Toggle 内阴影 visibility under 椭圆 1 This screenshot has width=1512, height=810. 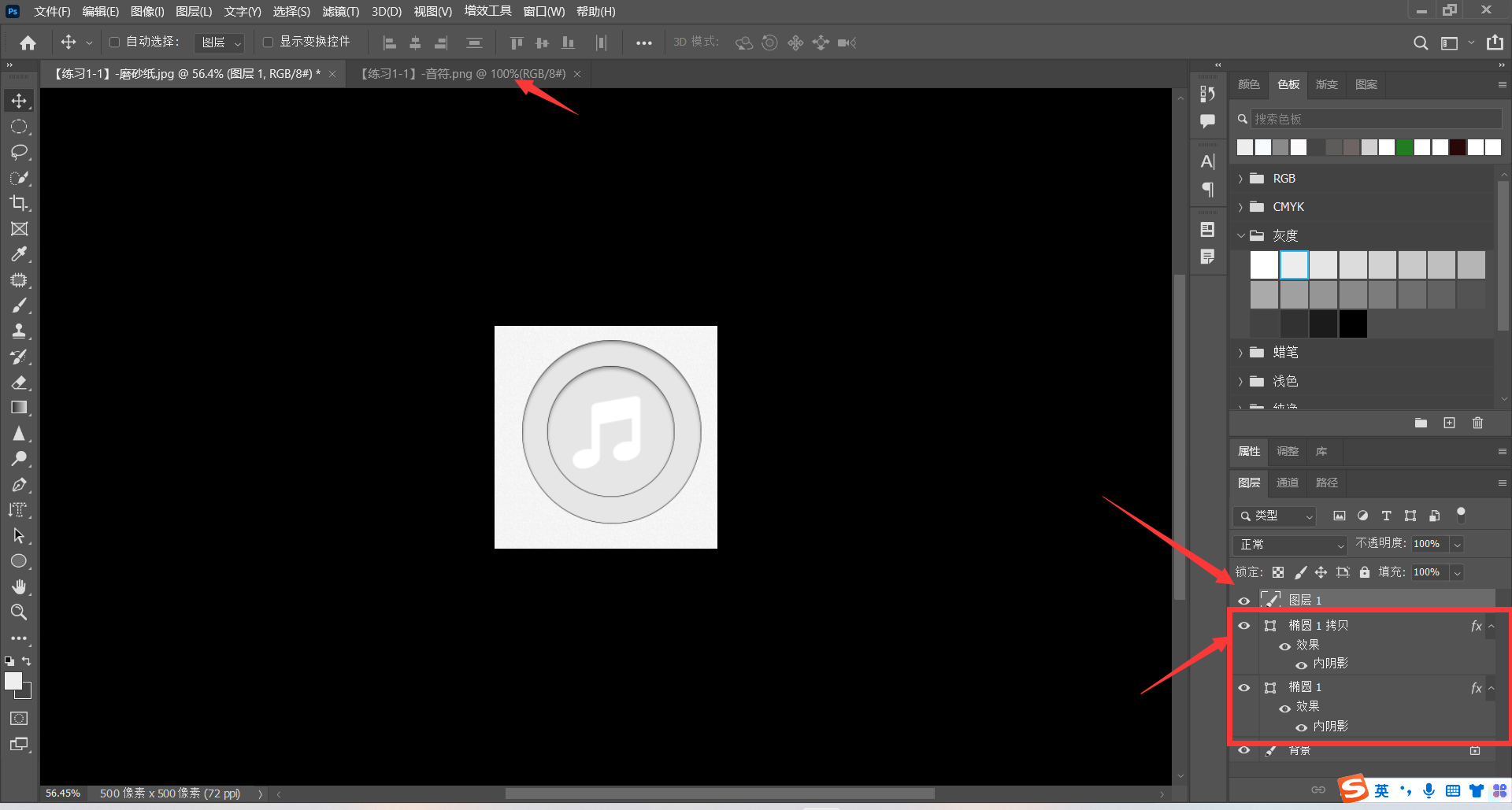tap(1301, 727)
